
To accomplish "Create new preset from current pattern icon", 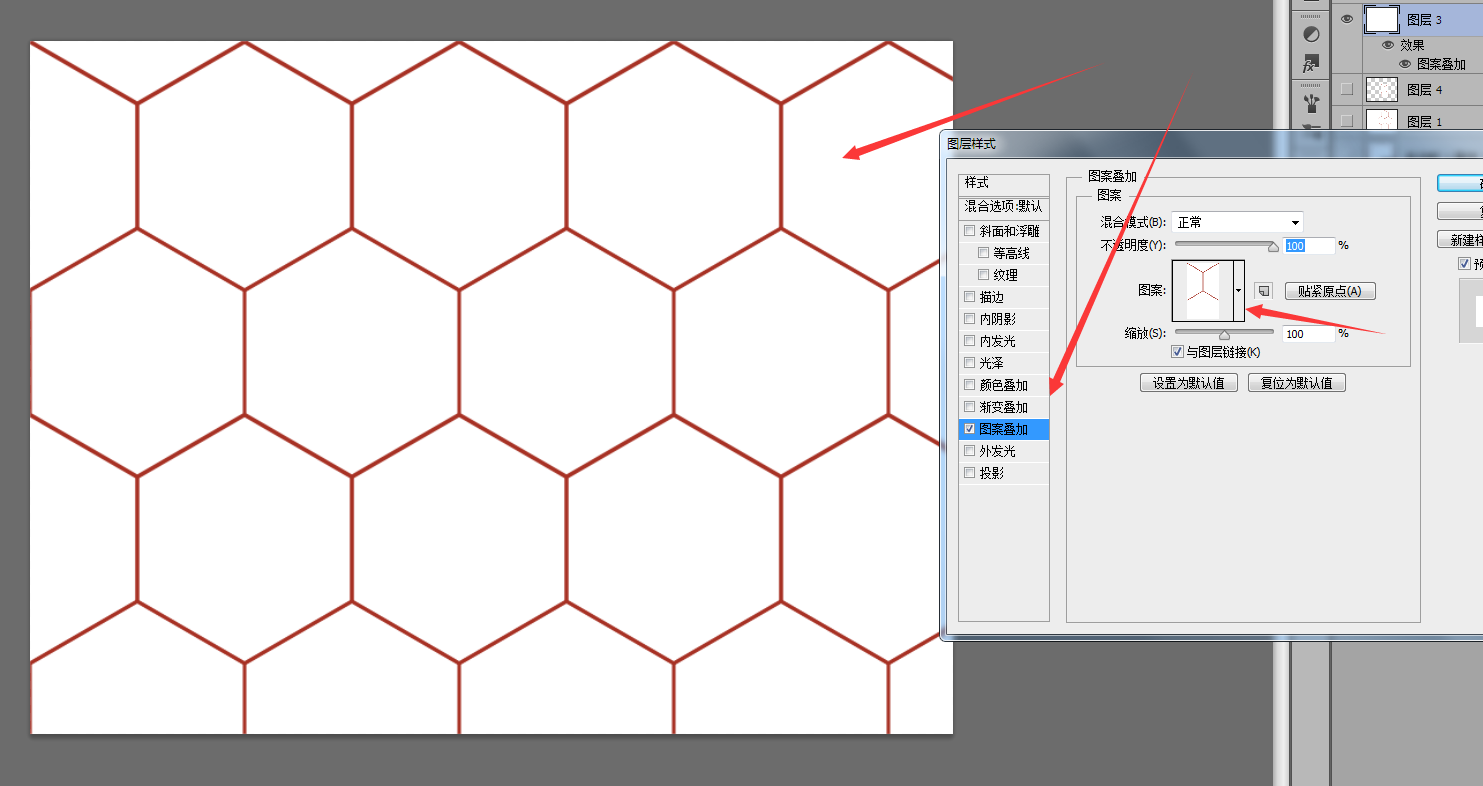I will tap(1263, 290).
